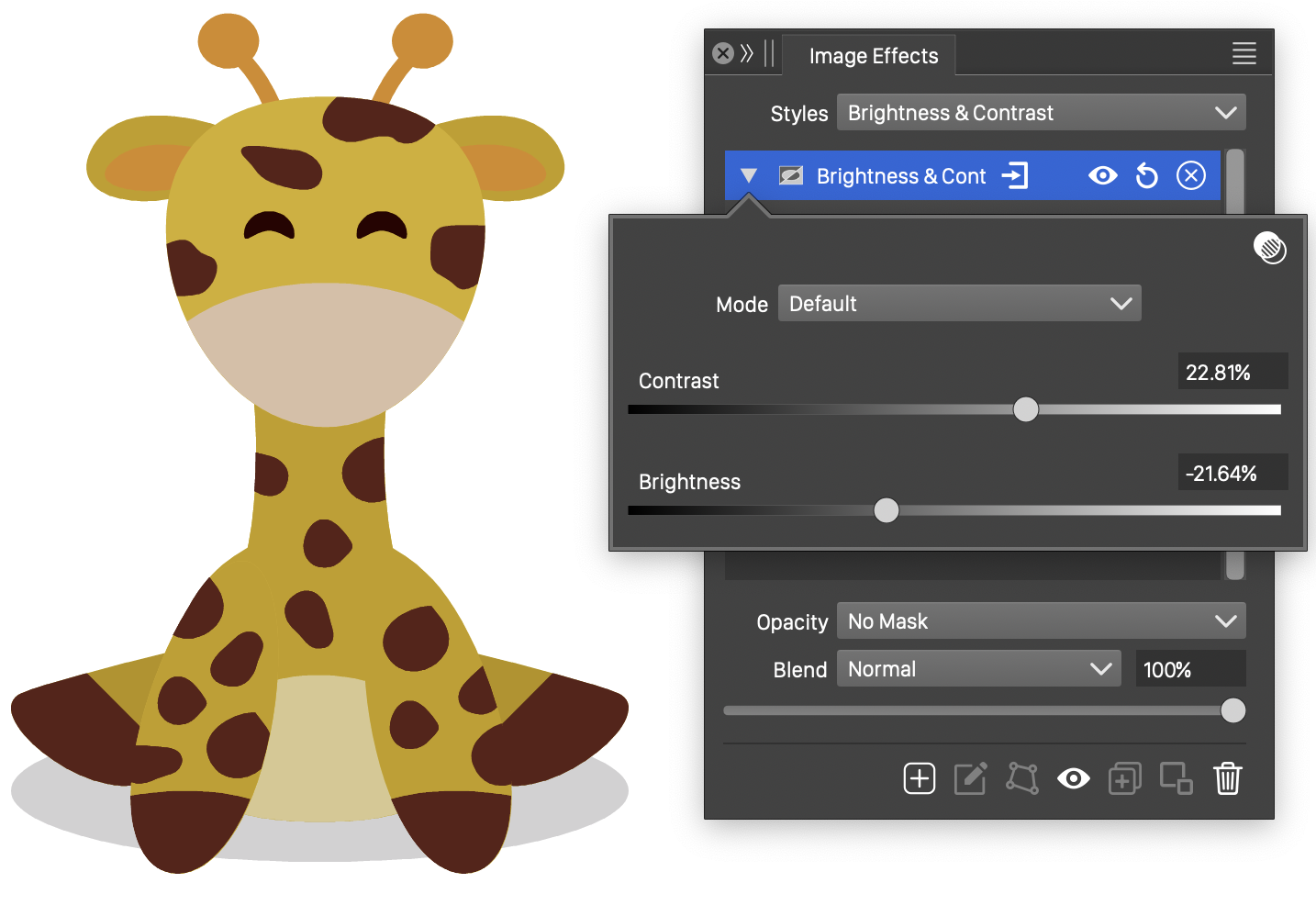Click the add new effect plus icon
Screen dimensions: 1316x905
919,778
